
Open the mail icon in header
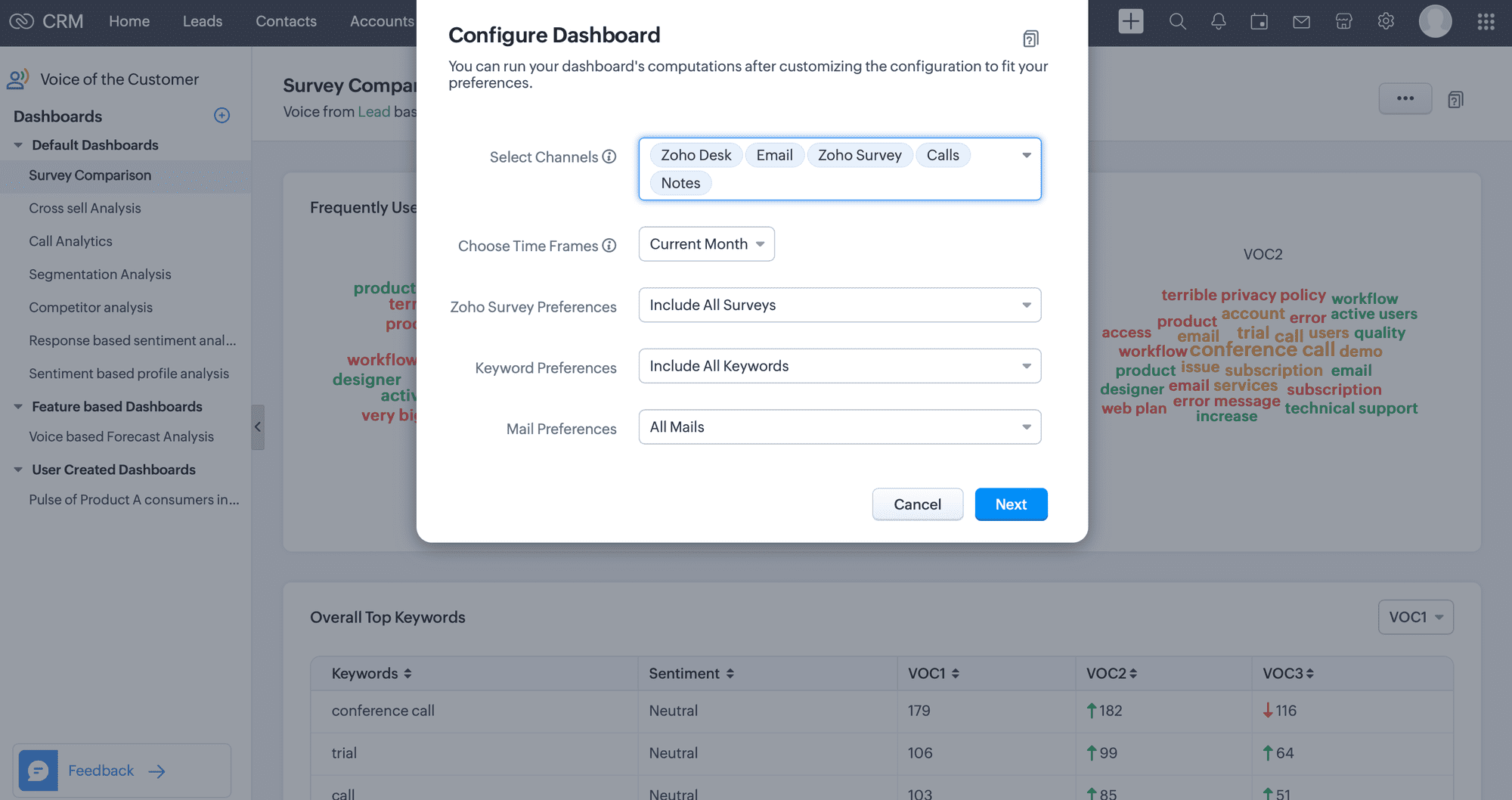[1301, 21]
